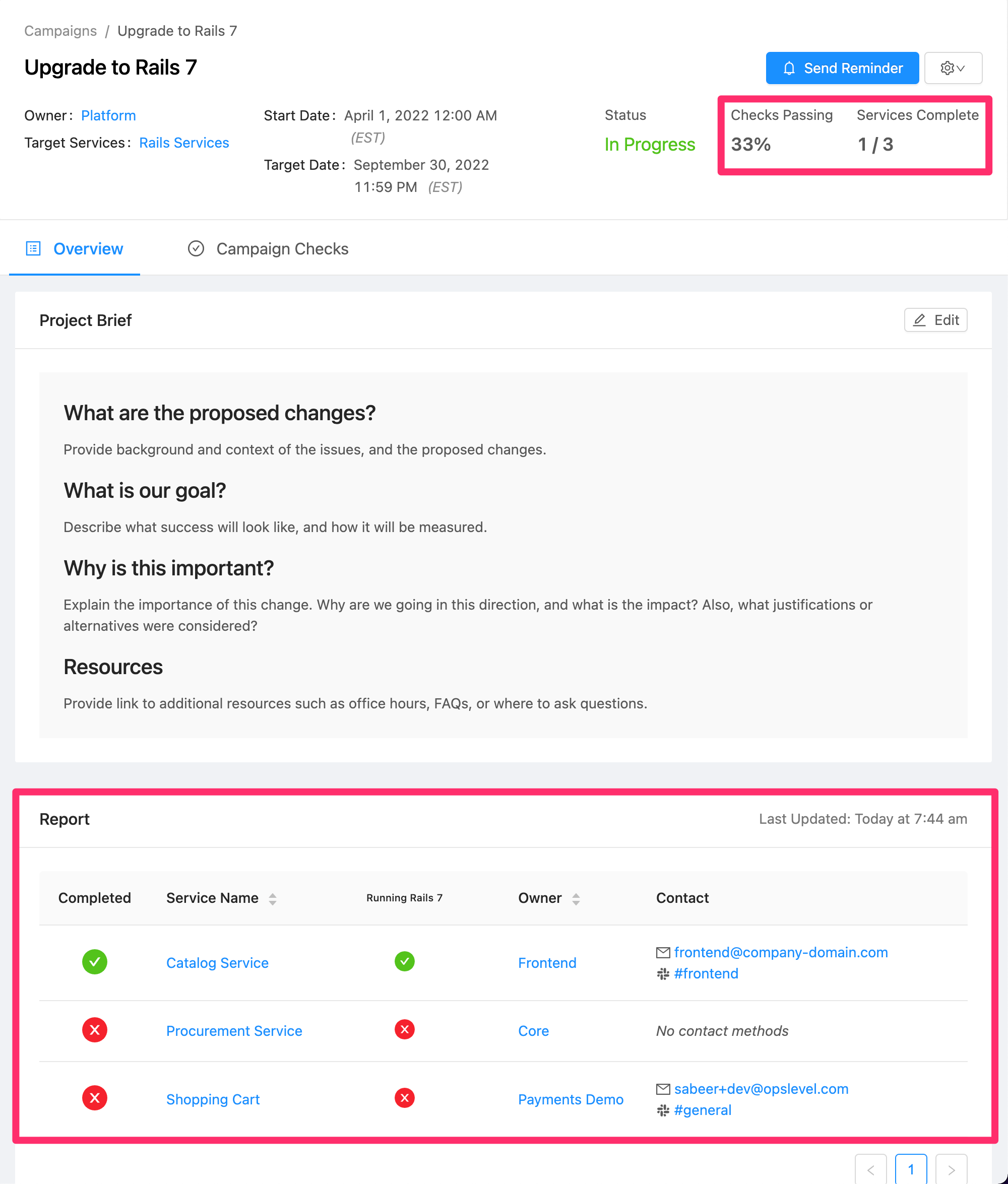Open Frontend owner link
This screenshot has height=1184, width=1008.
pos(547,962)
